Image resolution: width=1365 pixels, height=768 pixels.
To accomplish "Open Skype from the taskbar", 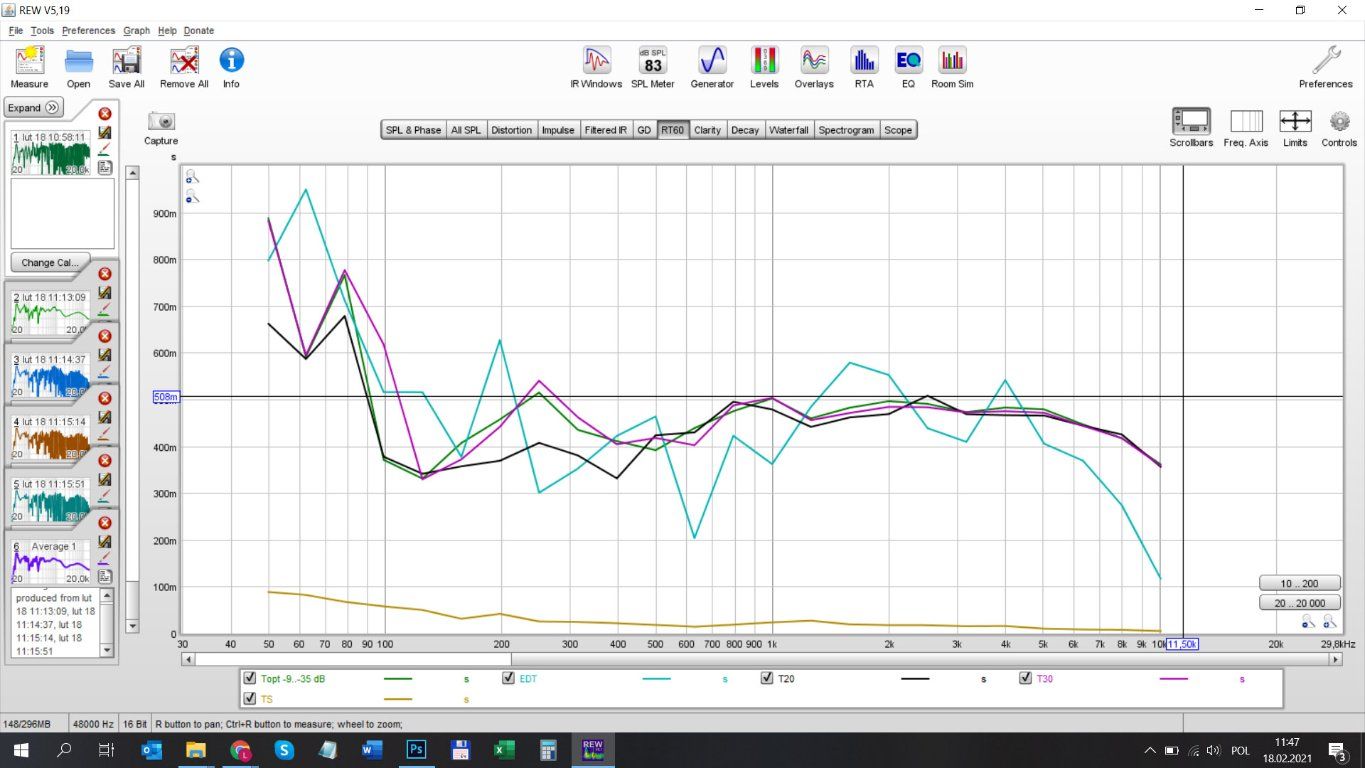I will (x=284, y=749).
